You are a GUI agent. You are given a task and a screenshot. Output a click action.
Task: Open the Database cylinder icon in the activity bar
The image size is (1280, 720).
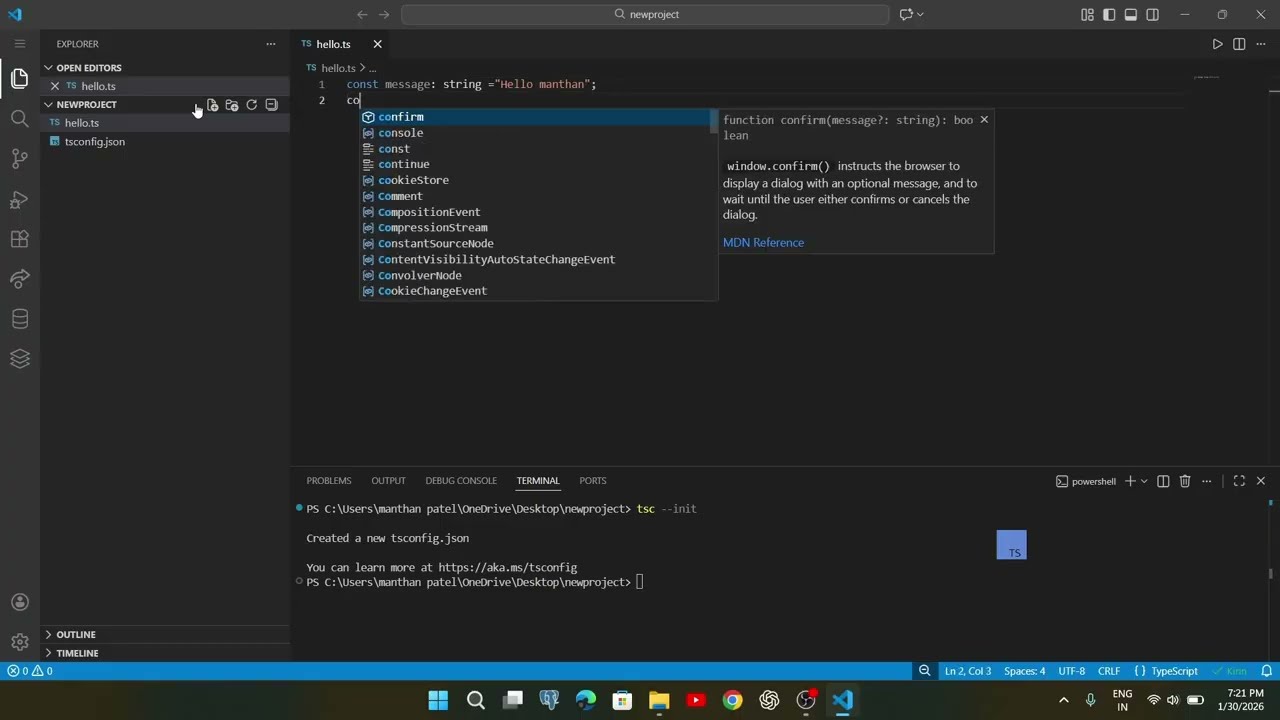pyautogui.click(x=19, y=319)
